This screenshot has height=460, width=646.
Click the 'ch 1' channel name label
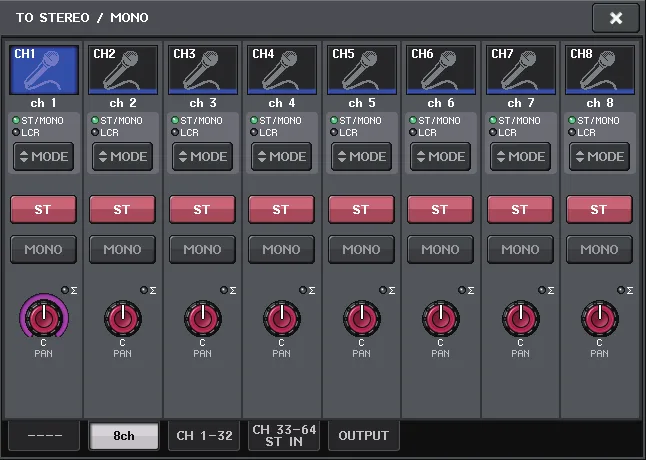pos(43,103)
